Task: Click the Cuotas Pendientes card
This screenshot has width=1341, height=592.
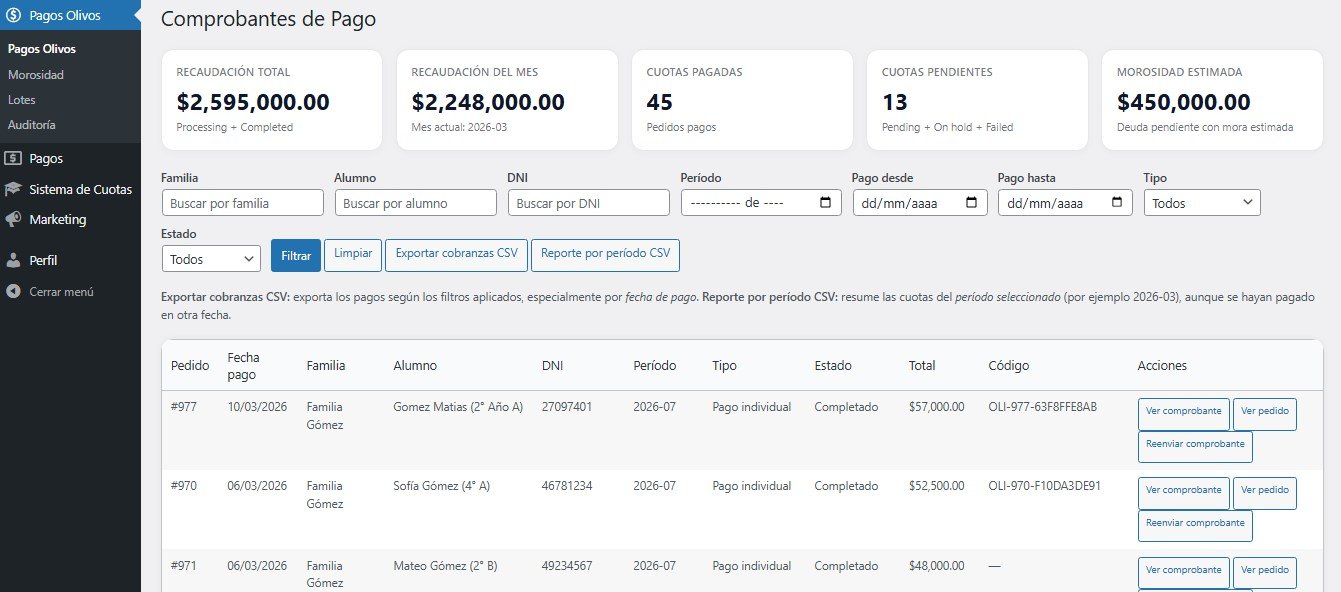Action: [977, 100]
